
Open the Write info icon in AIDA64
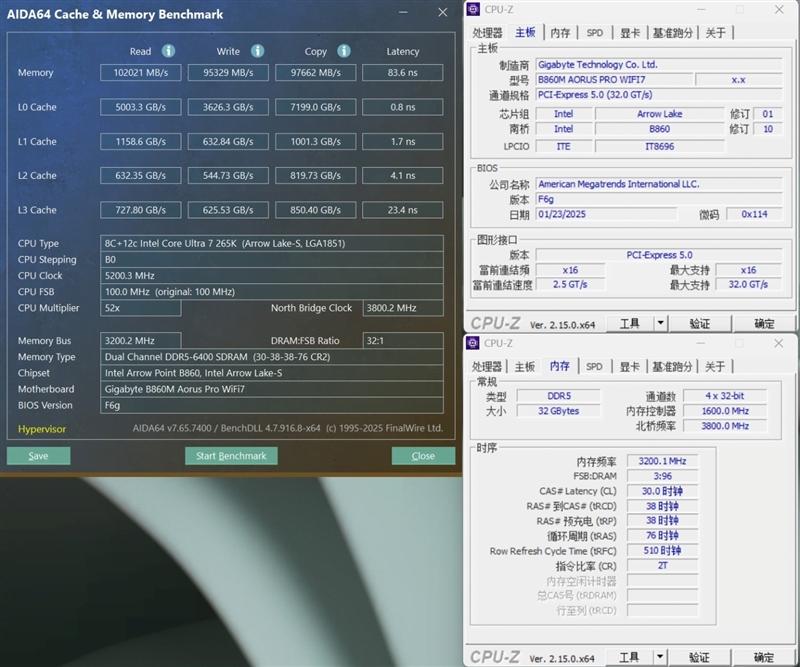(x=258, y=51)
